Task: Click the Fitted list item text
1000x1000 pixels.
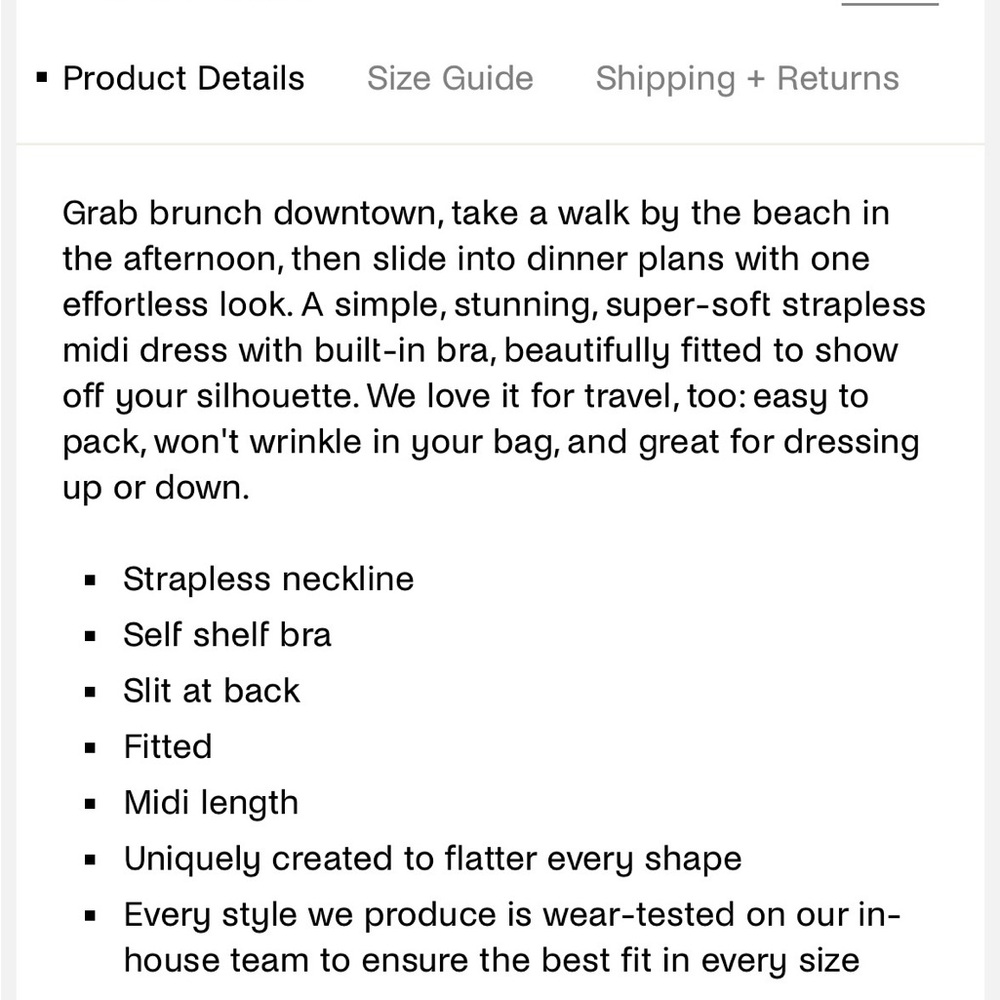Action: coord(168,746)
